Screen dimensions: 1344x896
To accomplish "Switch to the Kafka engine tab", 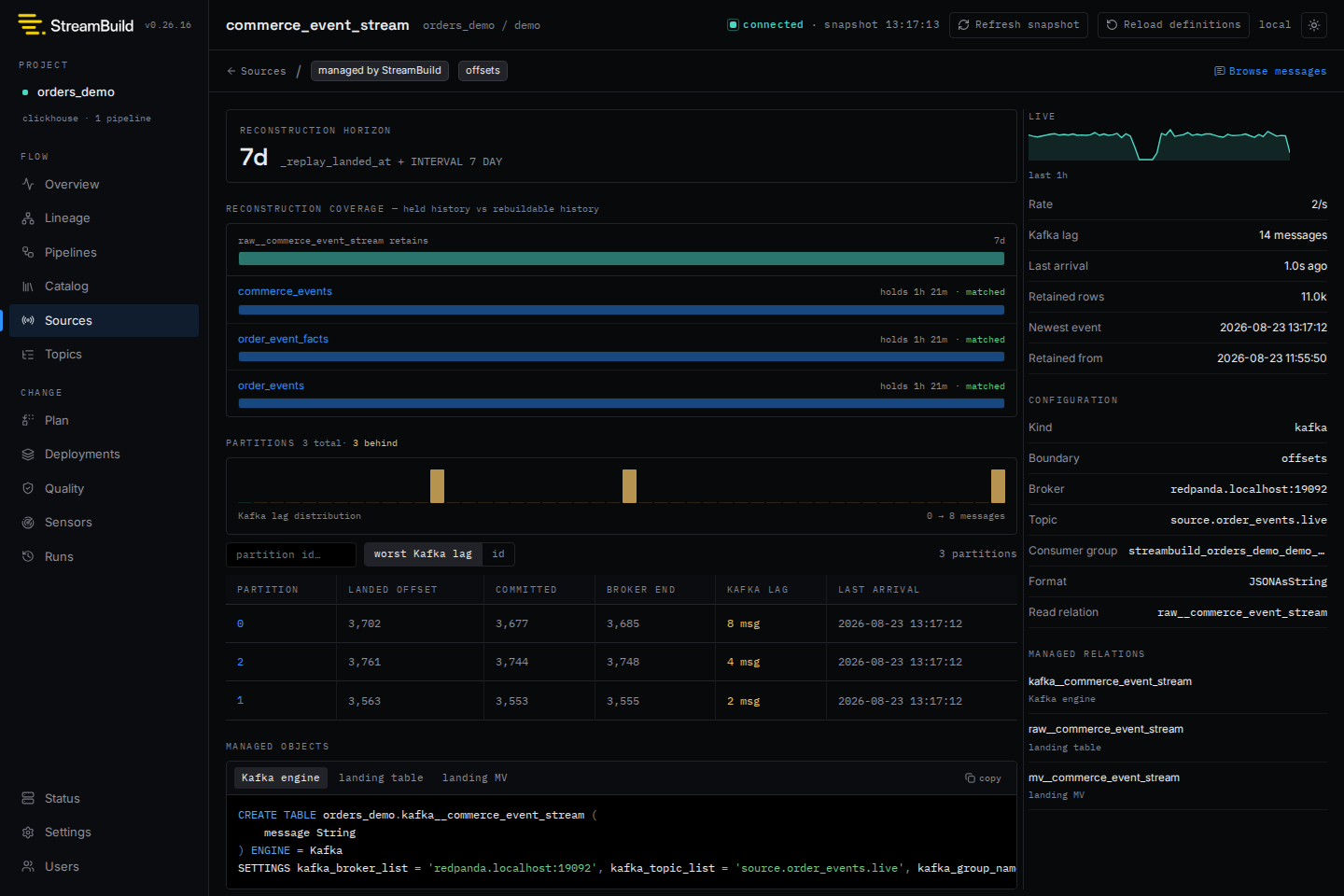I will tap(280, 777).
